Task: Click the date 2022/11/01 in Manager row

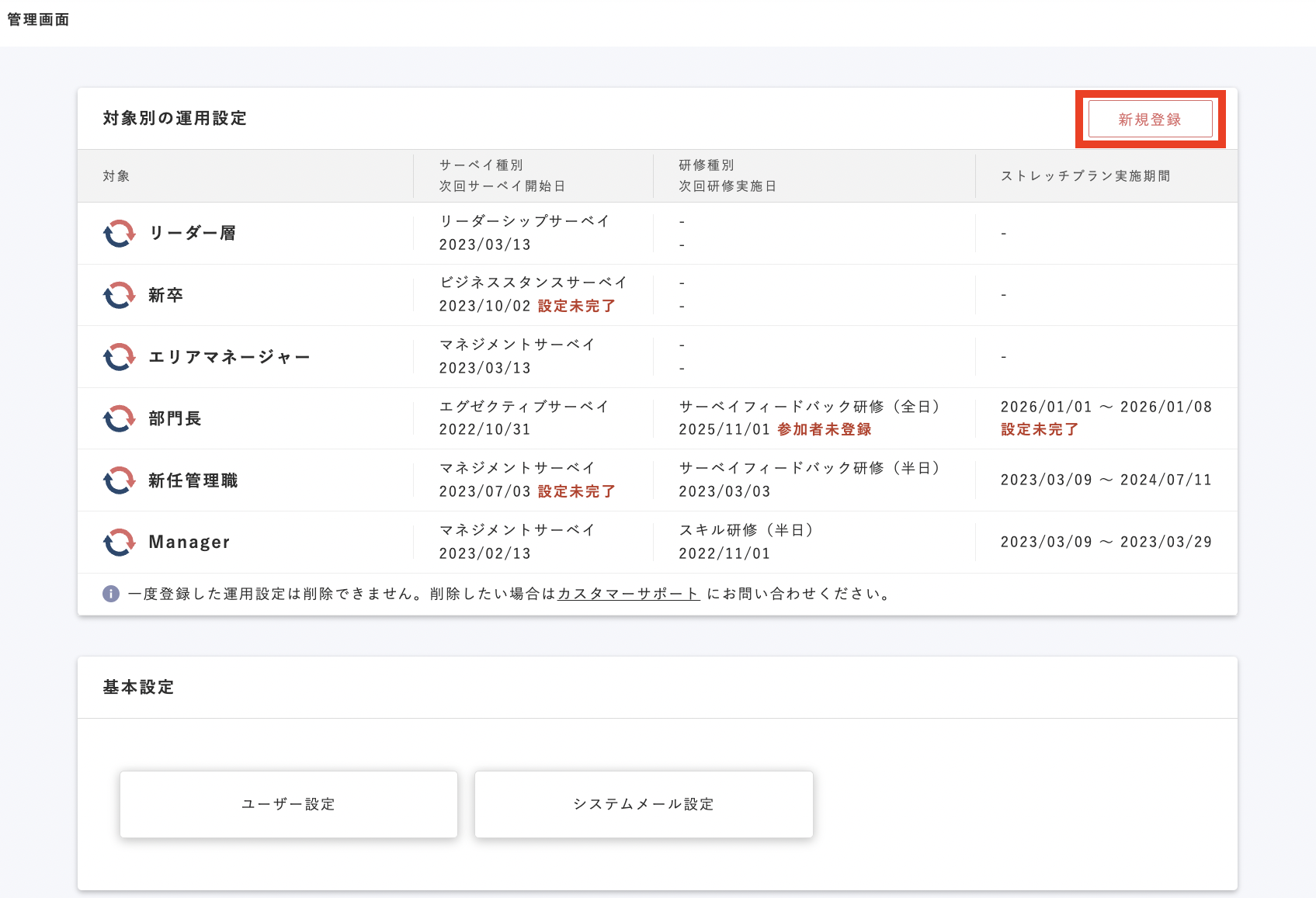Action: [x=725, y=553]
